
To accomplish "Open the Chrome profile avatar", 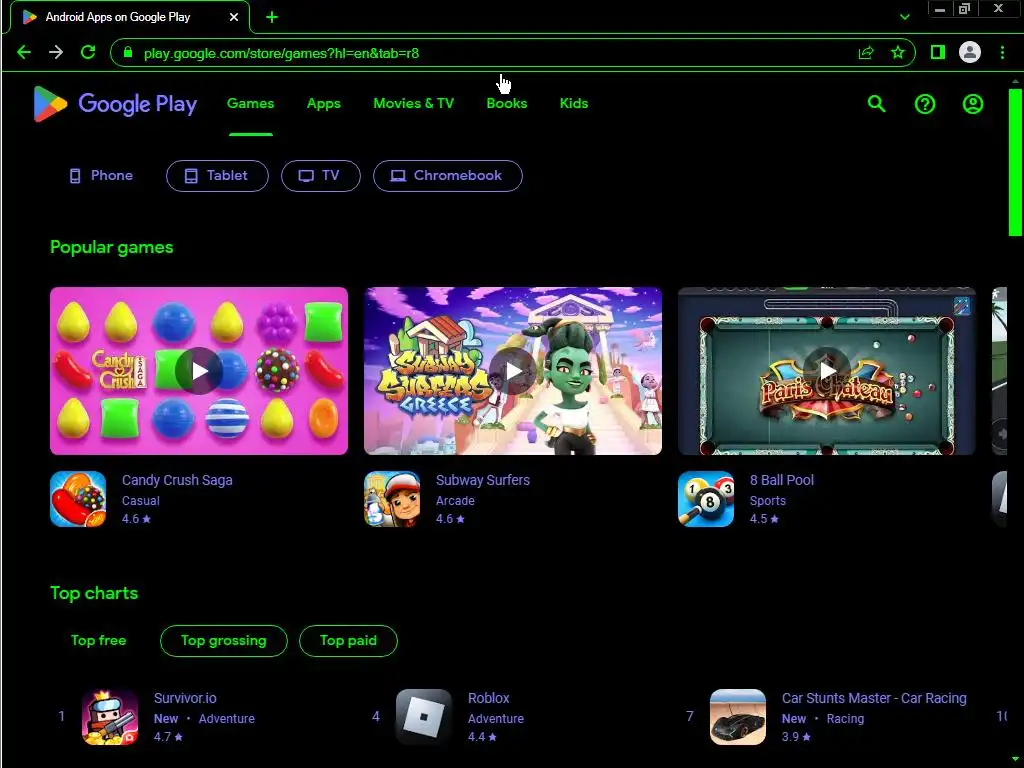I will (x=970, y=52).
